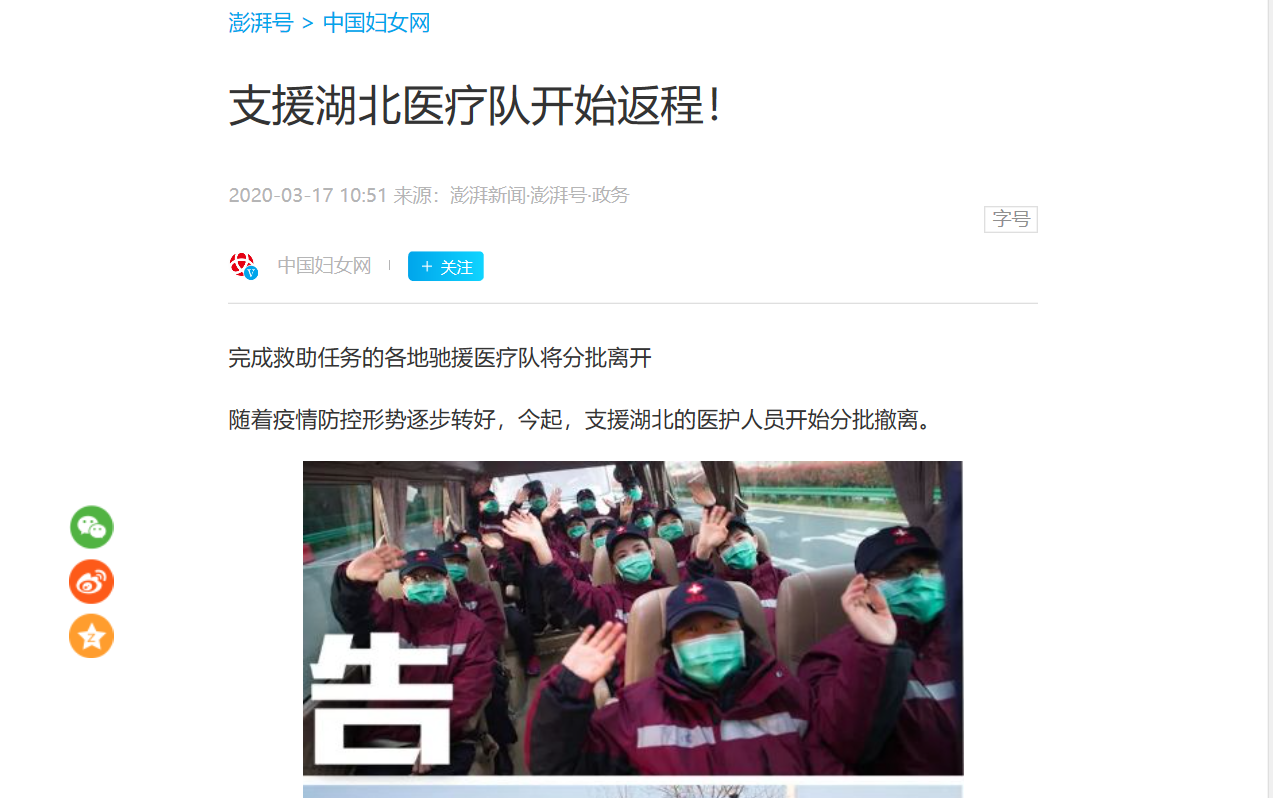
Task: Share to Qzone star icon
Action: coord(92,636)
